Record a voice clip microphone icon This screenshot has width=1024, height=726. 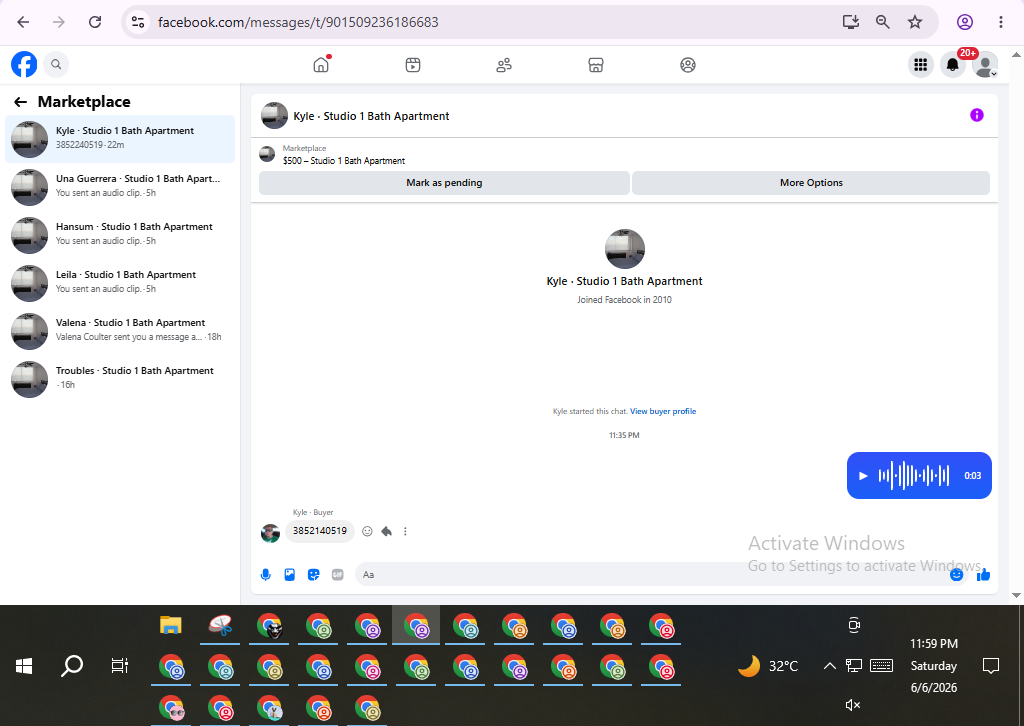point(266,575)
